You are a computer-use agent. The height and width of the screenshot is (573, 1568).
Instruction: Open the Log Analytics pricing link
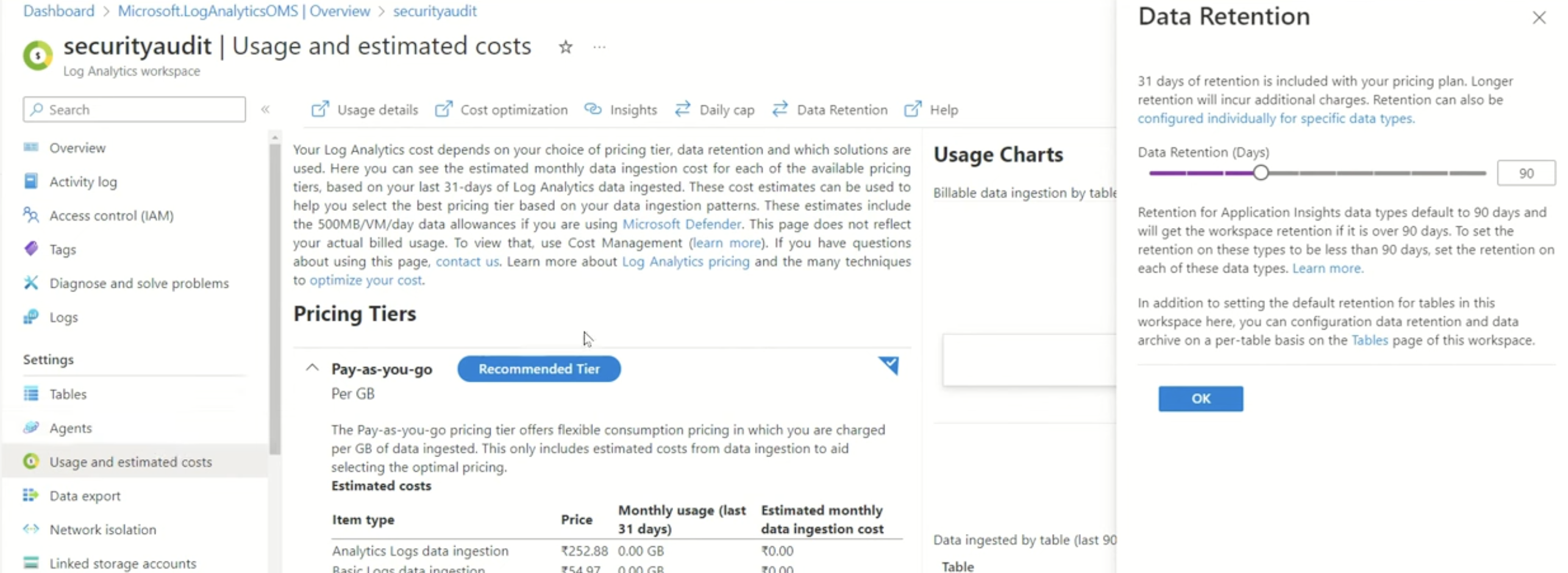[x=685, y=262]
